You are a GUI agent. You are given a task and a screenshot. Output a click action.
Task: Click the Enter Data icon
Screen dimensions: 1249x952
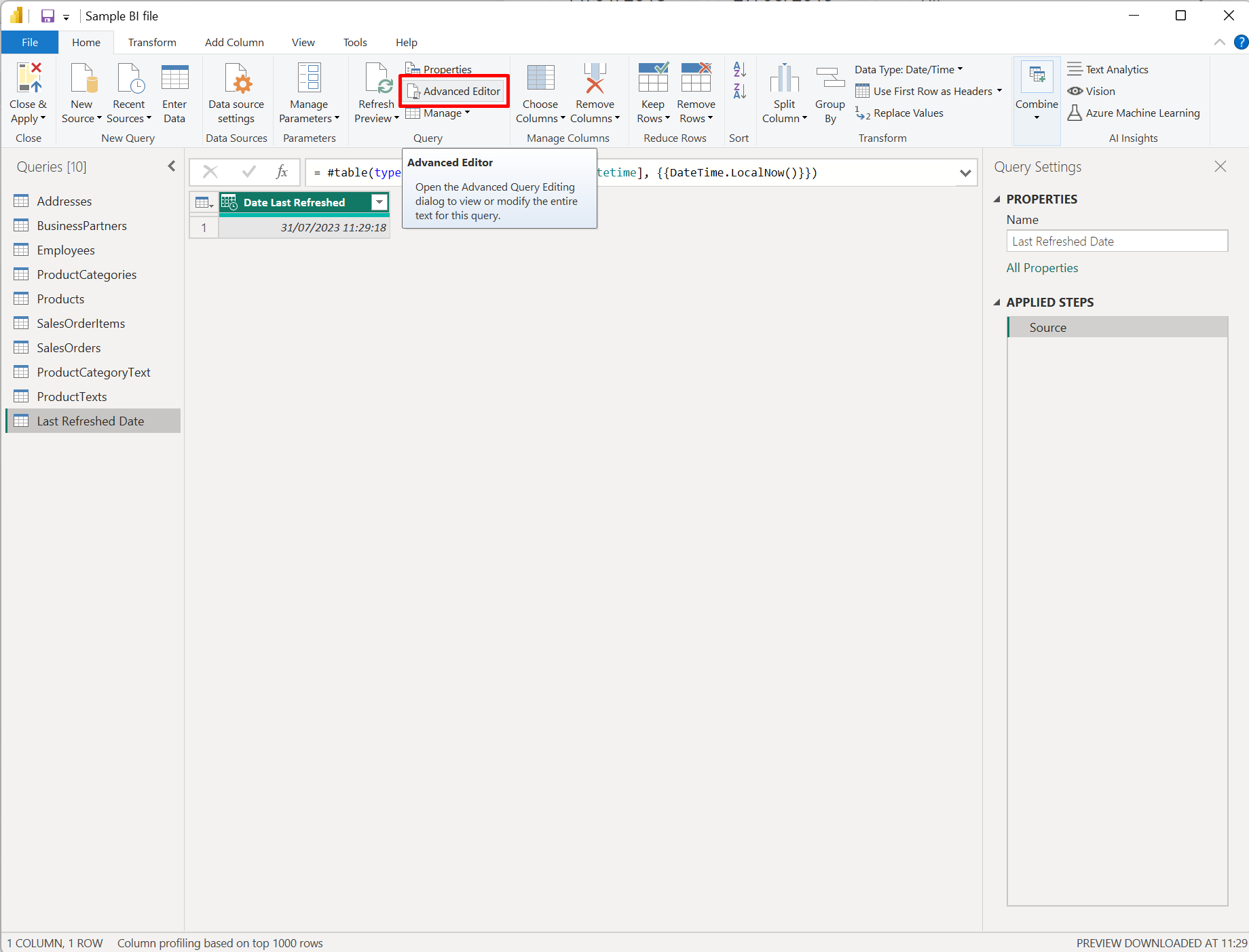pyautogui.click(x=174, y=90)
